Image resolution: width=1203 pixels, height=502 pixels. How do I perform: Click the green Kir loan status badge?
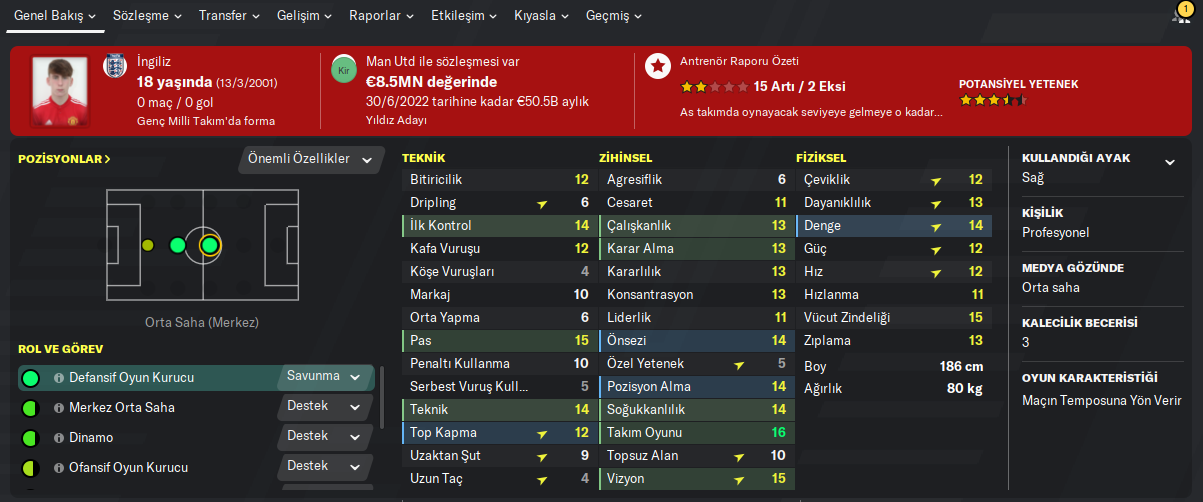(344, 67)
